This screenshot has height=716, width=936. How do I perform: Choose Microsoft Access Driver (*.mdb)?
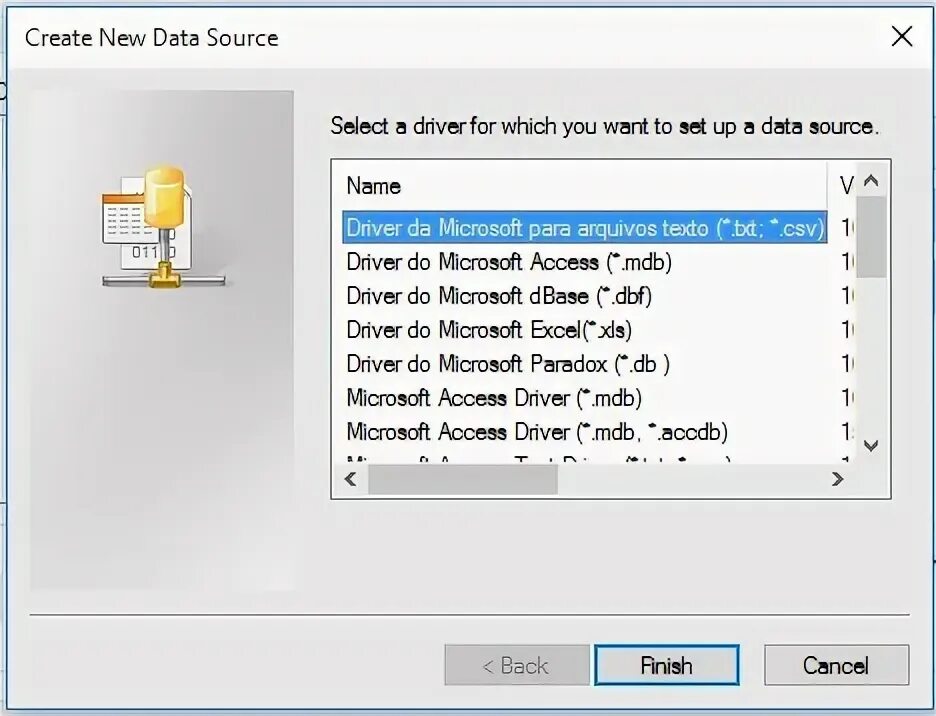[x=494, y=398]
